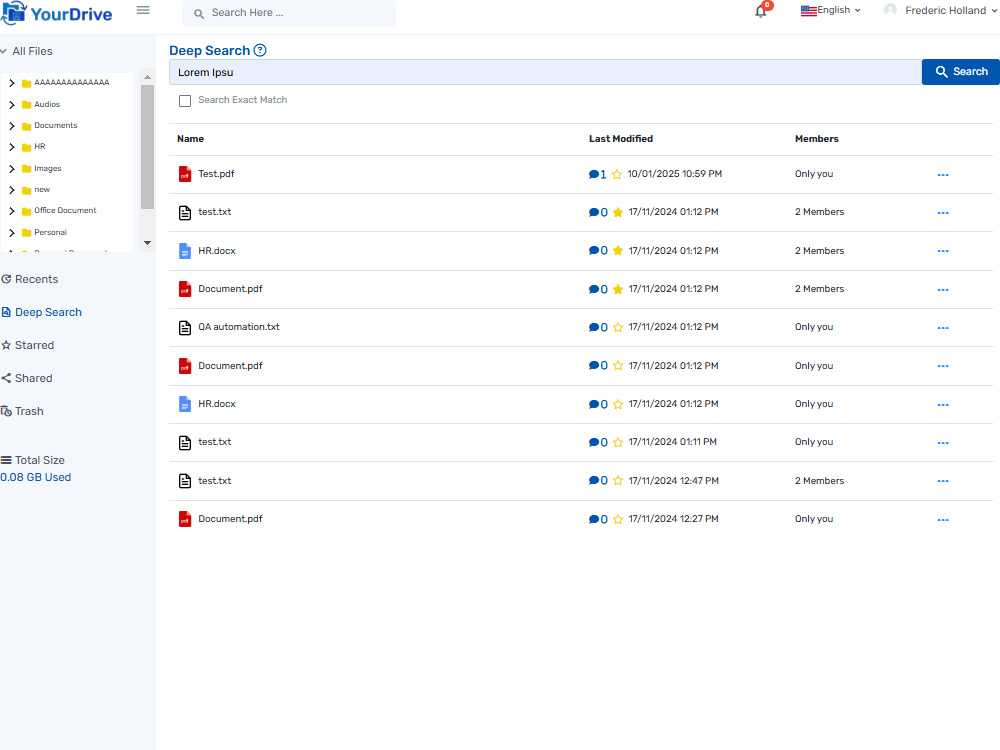Image resolution: width=1000 pixels, height=750 pixels.
Task: Click the Test.pdf comment icon
Action: coord(593,175)
